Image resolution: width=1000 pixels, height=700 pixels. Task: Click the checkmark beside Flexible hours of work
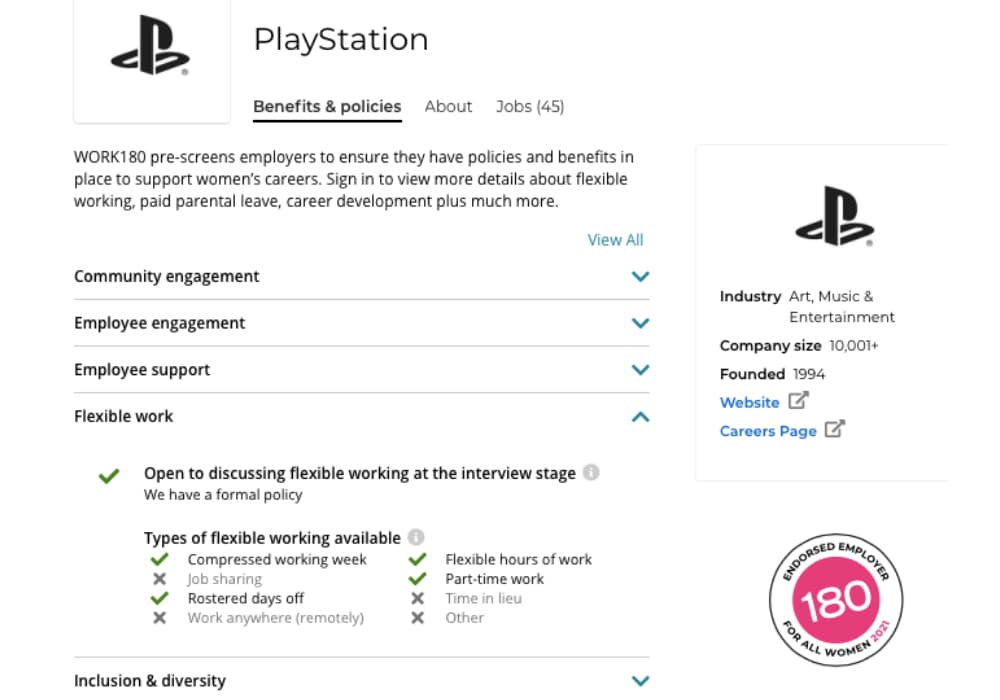tap(418, 559)
